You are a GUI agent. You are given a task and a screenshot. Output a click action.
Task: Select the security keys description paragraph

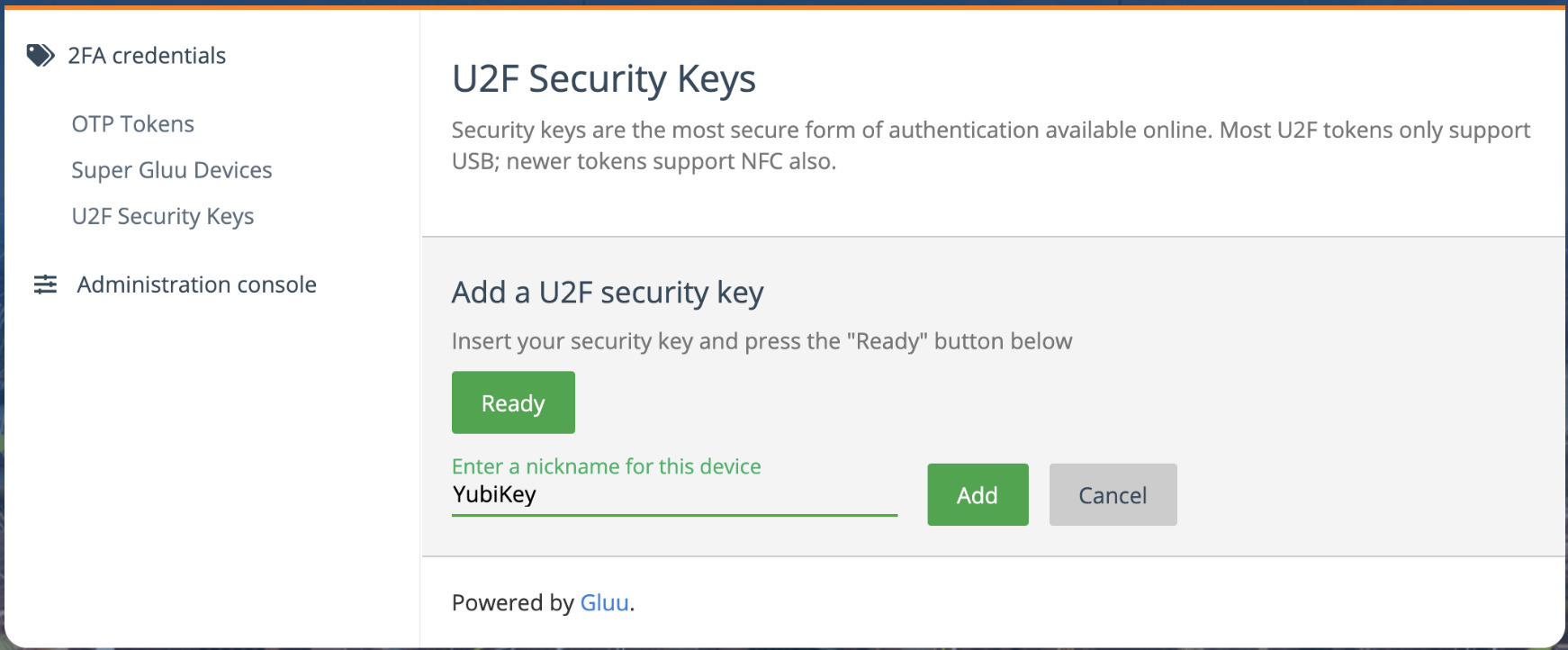click(990, 145)
